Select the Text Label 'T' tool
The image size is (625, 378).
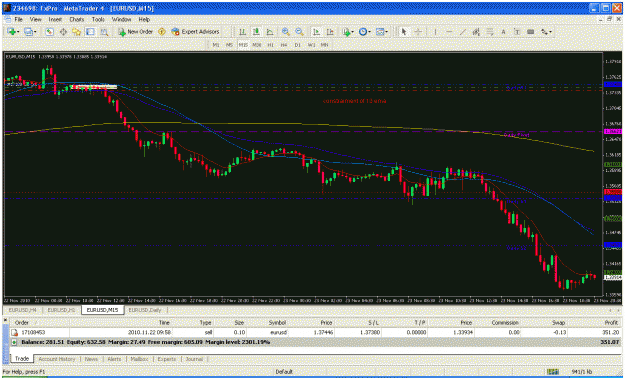coord(517,32)
